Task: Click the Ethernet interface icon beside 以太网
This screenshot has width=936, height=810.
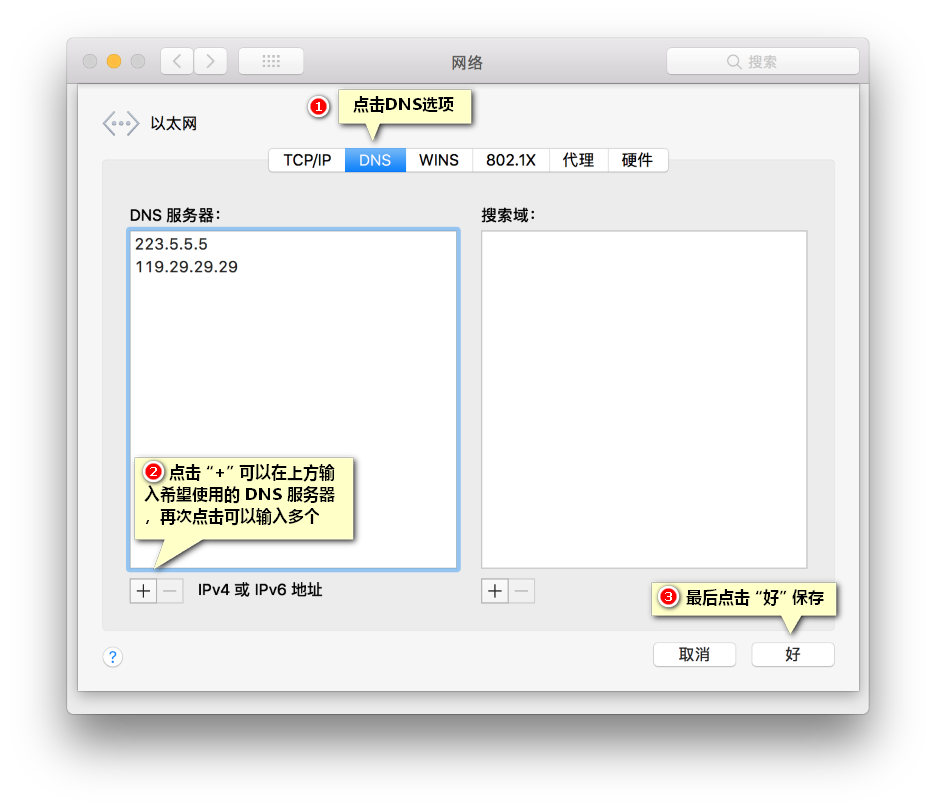Action: click(120, 122)
